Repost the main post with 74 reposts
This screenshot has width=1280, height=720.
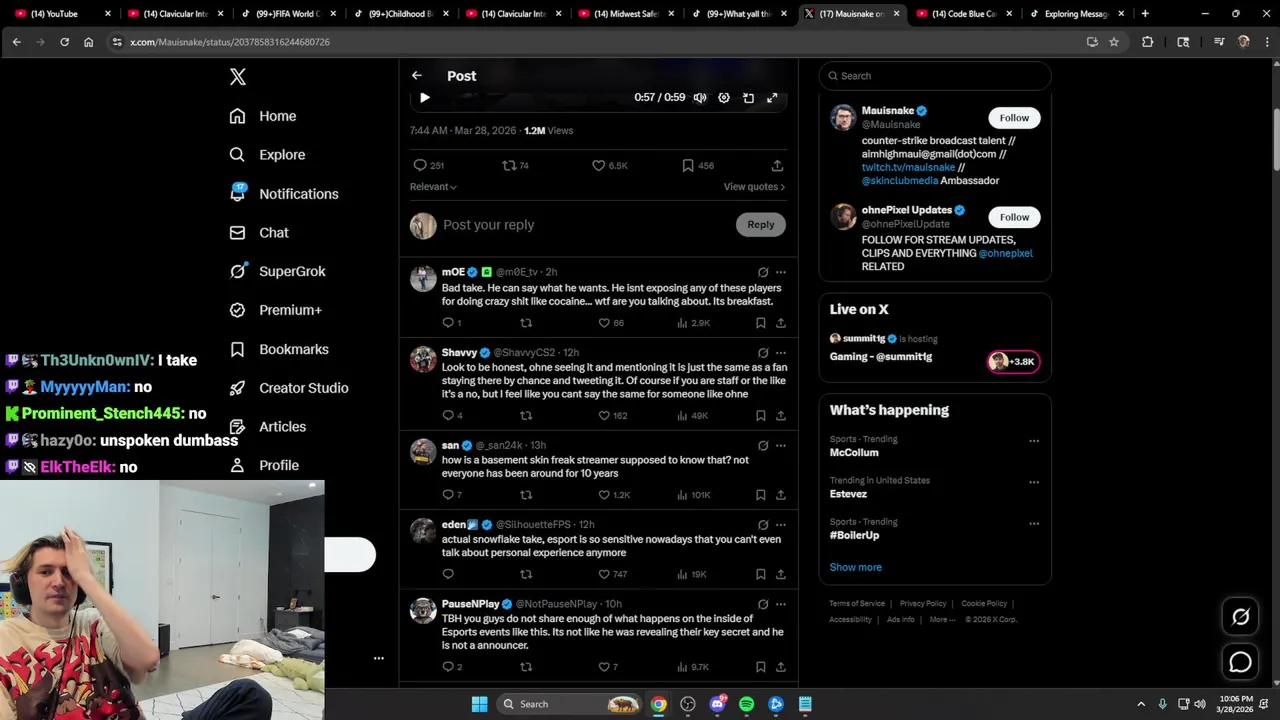point(515,165)
